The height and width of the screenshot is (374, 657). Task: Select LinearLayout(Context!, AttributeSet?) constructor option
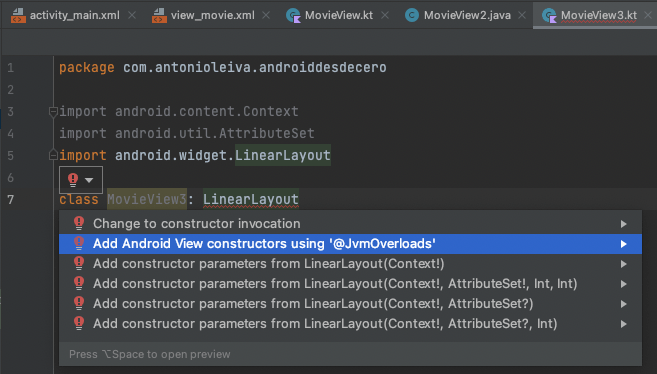(350, 304)
